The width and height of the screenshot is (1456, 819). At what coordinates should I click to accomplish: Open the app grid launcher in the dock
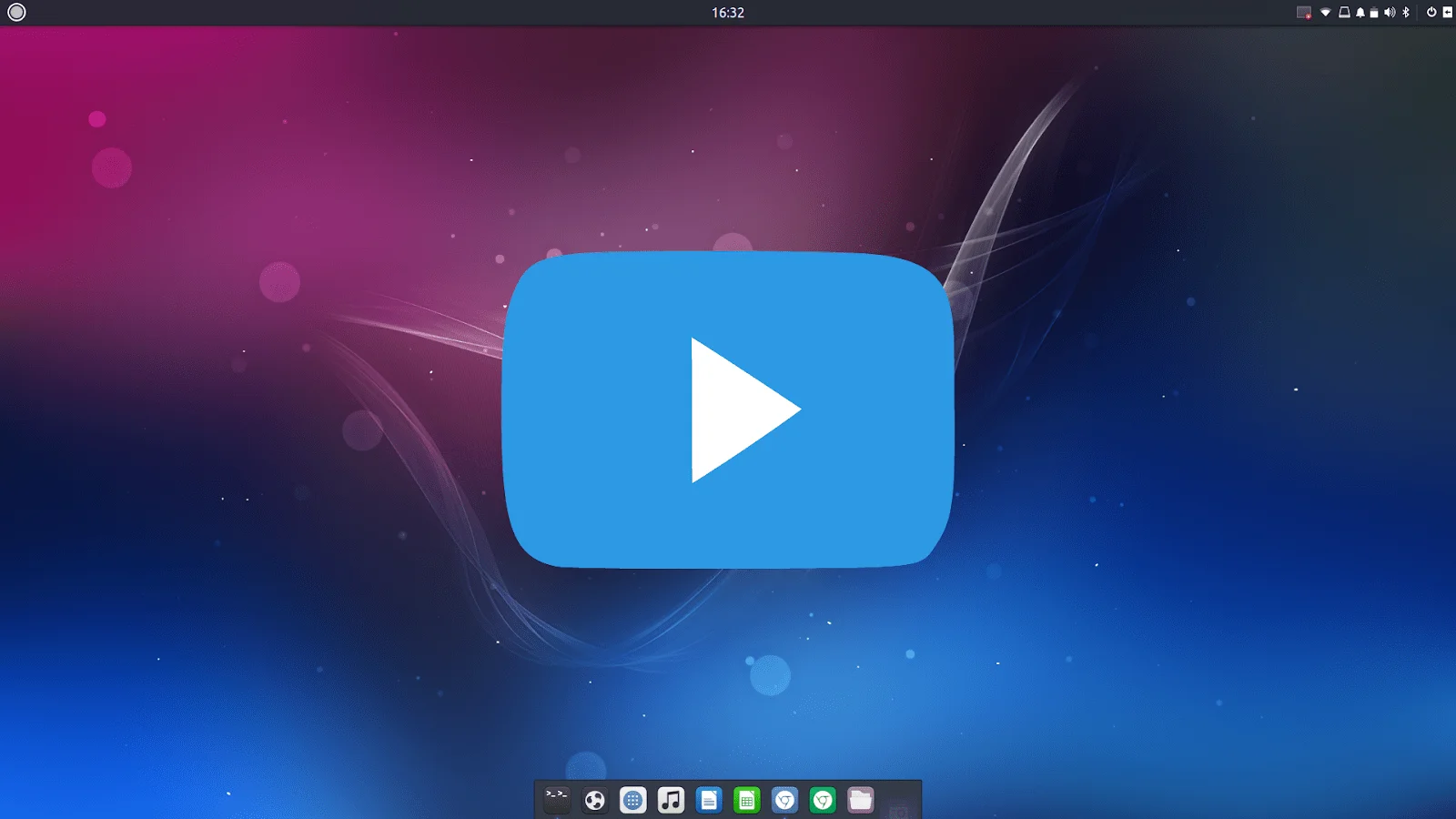(632, 800)
